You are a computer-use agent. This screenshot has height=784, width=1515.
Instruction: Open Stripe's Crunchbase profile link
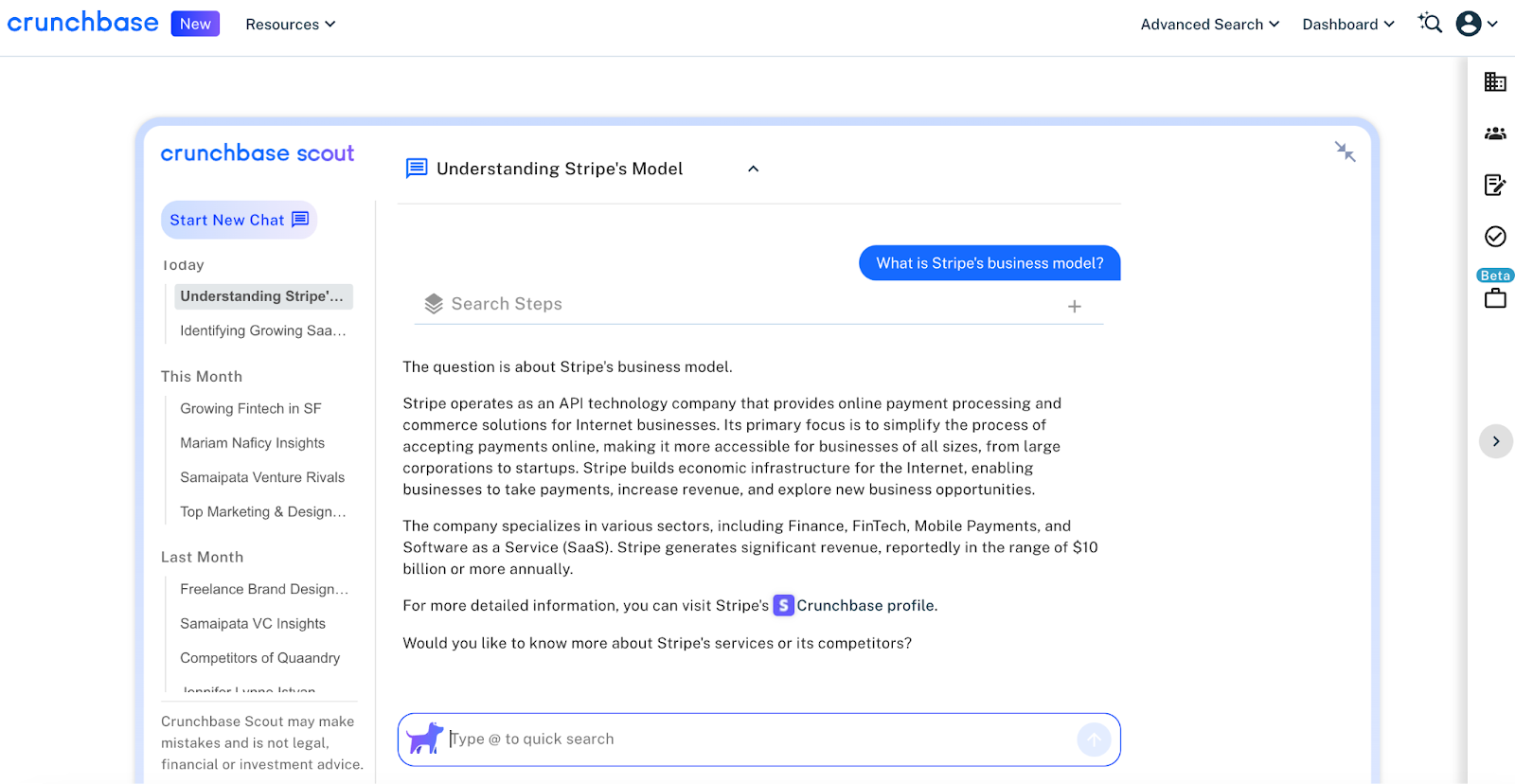864,606
